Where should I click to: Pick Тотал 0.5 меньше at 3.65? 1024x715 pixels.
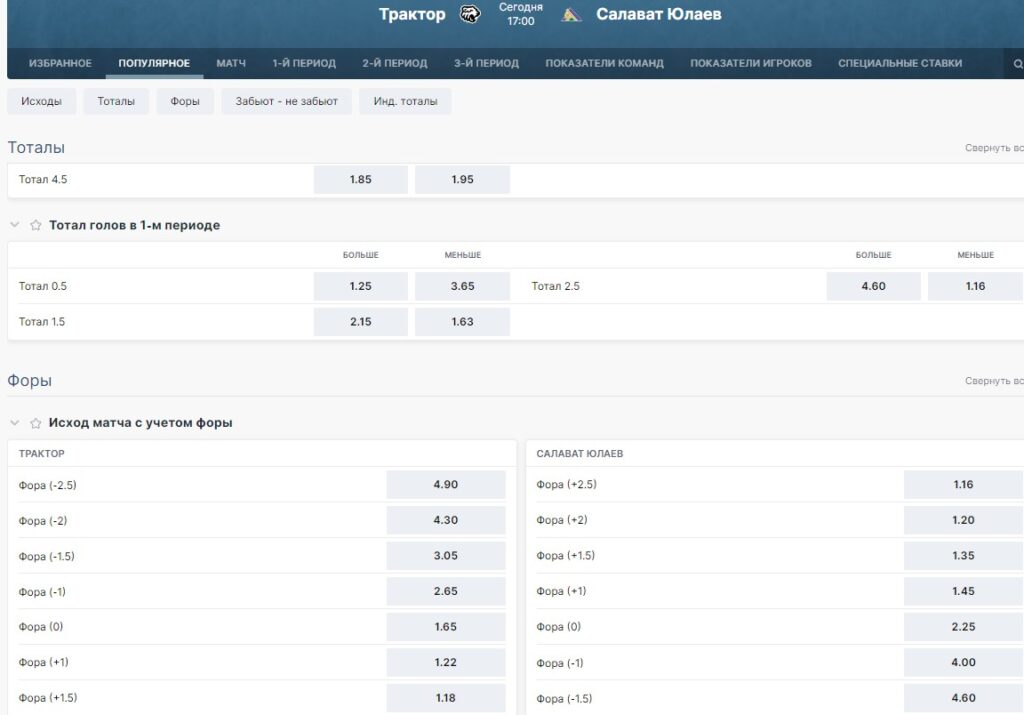click(462, 286)
